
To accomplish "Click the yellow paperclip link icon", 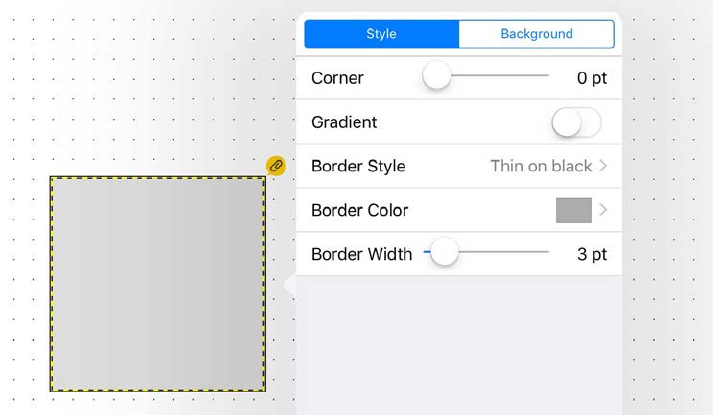I will 276,166.
